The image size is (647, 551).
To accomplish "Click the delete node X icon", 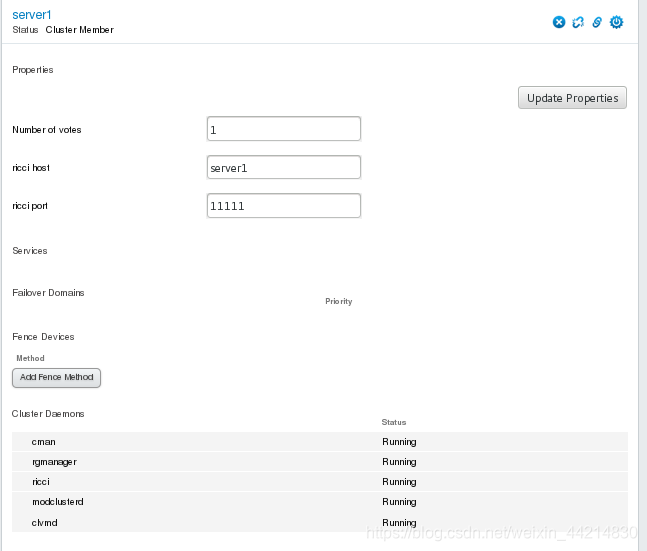I will (559, 22).
